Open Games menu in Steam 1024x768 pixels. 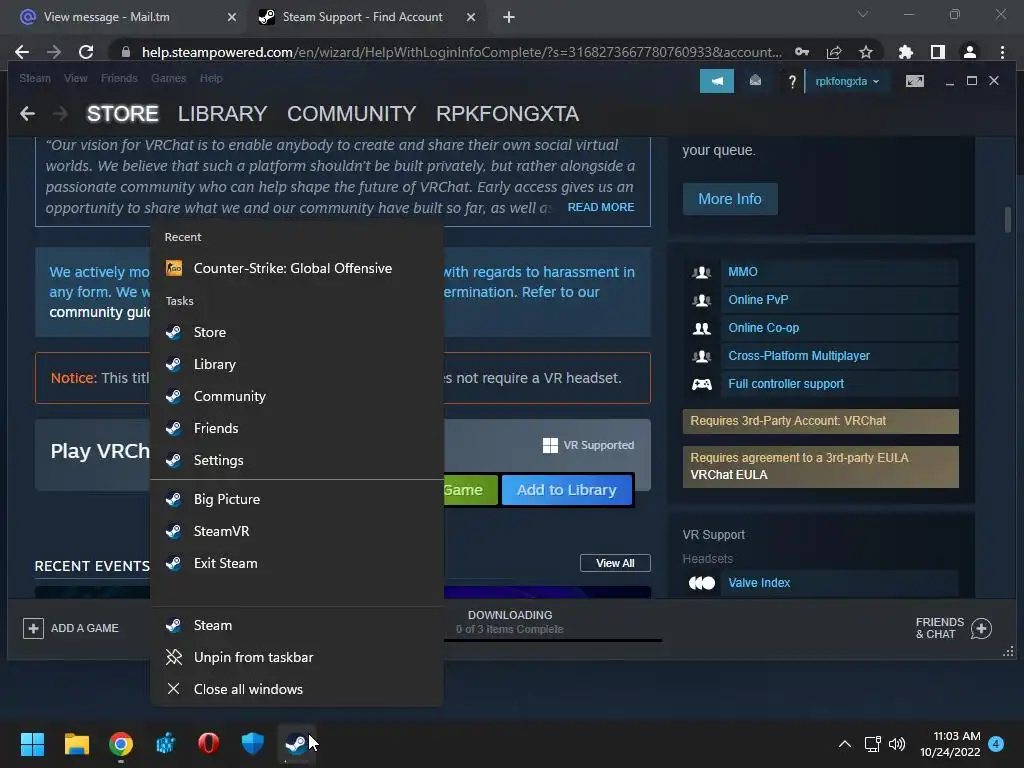(x=168, y=78)
